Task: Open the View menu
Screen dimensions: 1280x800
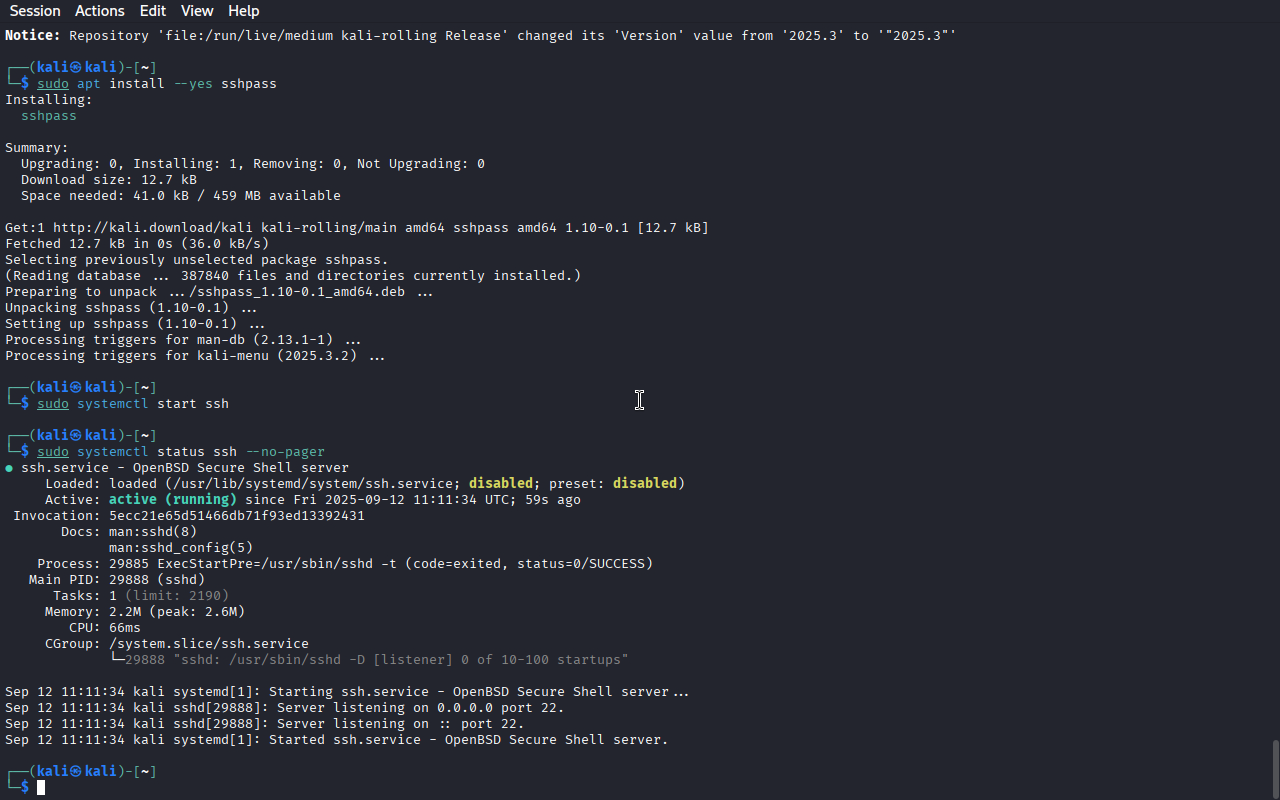Action: click(197, 11)
